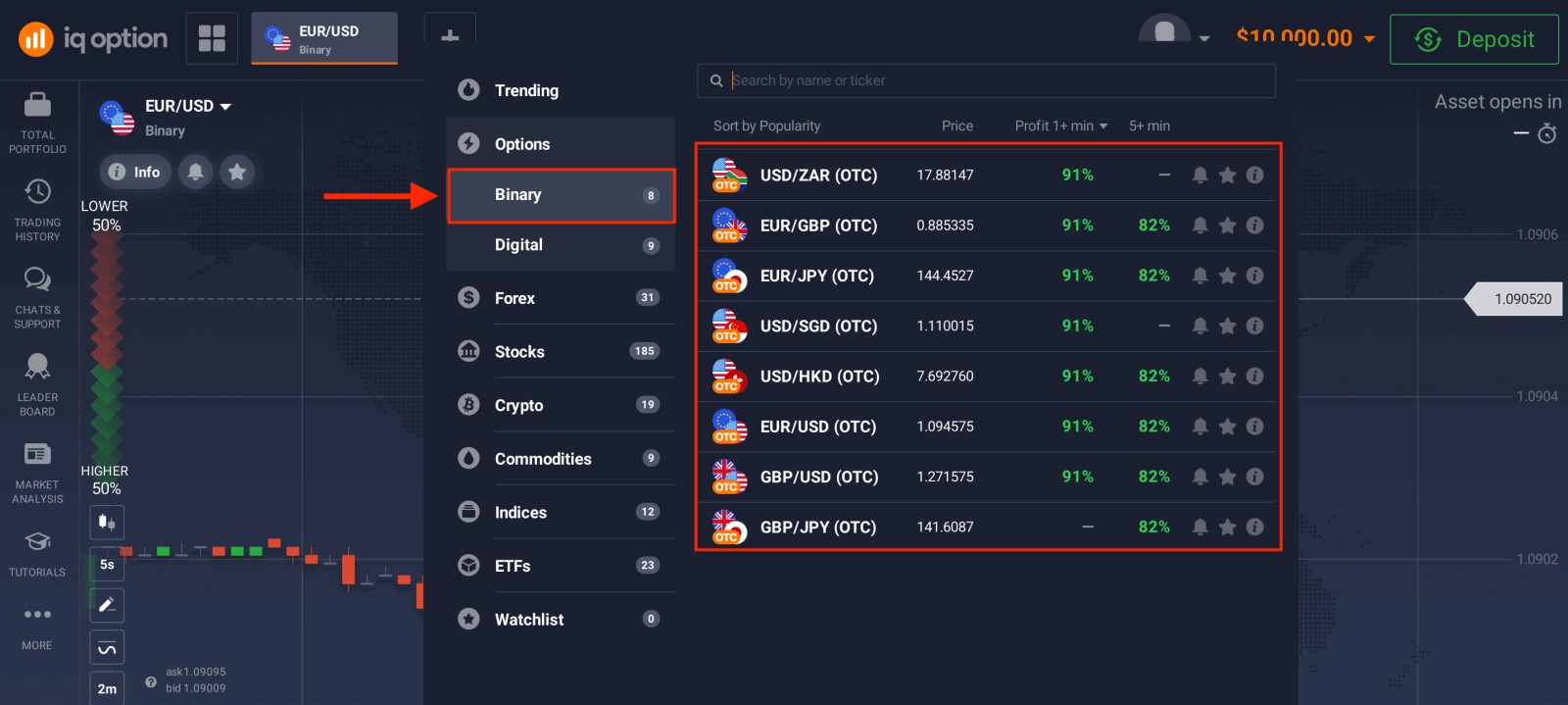Click the 1.090520 current price marker
The width and height of the screenshot is (1568, 705).
coord(1514,299)
